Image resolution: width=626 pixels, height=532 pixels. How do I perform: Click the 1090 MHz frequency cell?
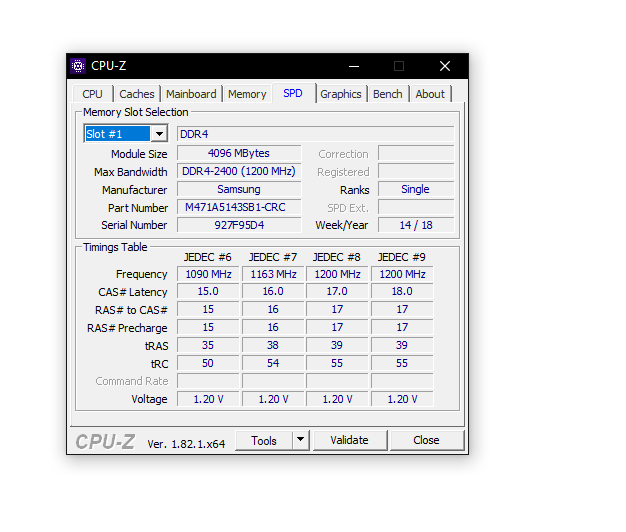point(208,274)
